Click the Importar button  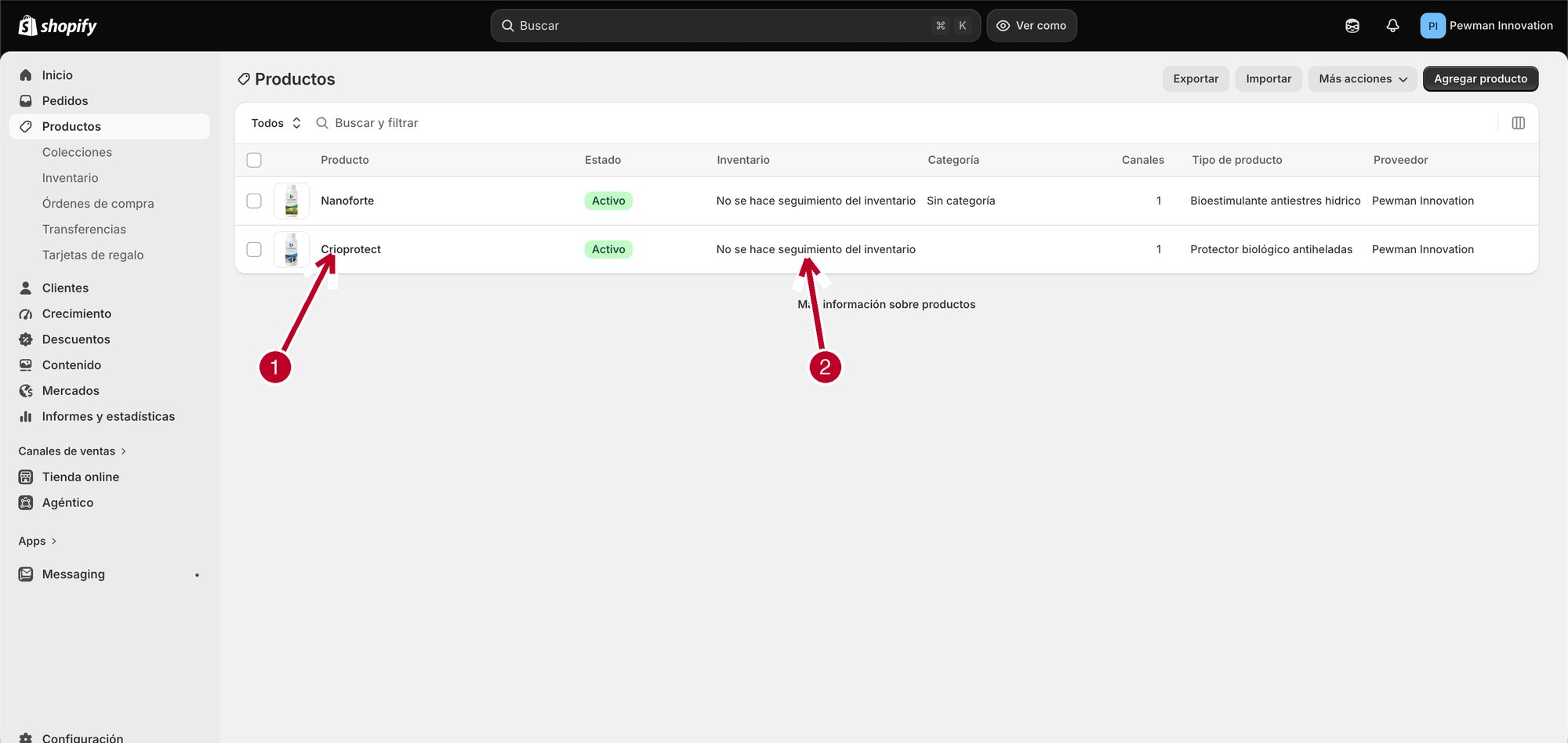pos(1269,78)
